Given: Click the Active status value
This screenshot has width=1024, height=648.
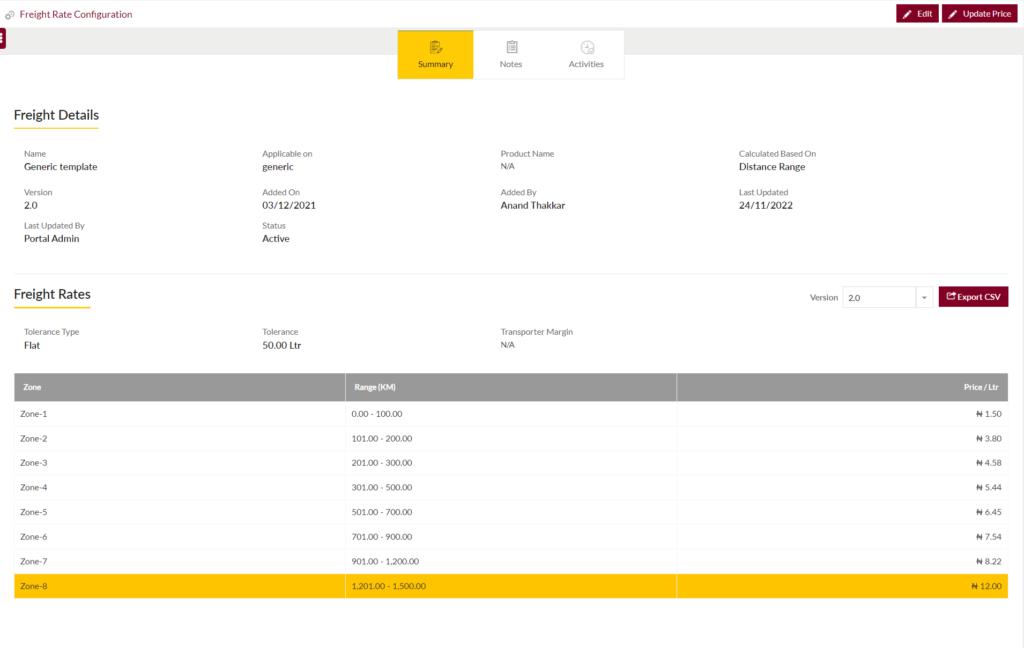Looking at the screenshot, I should [276, 238].
